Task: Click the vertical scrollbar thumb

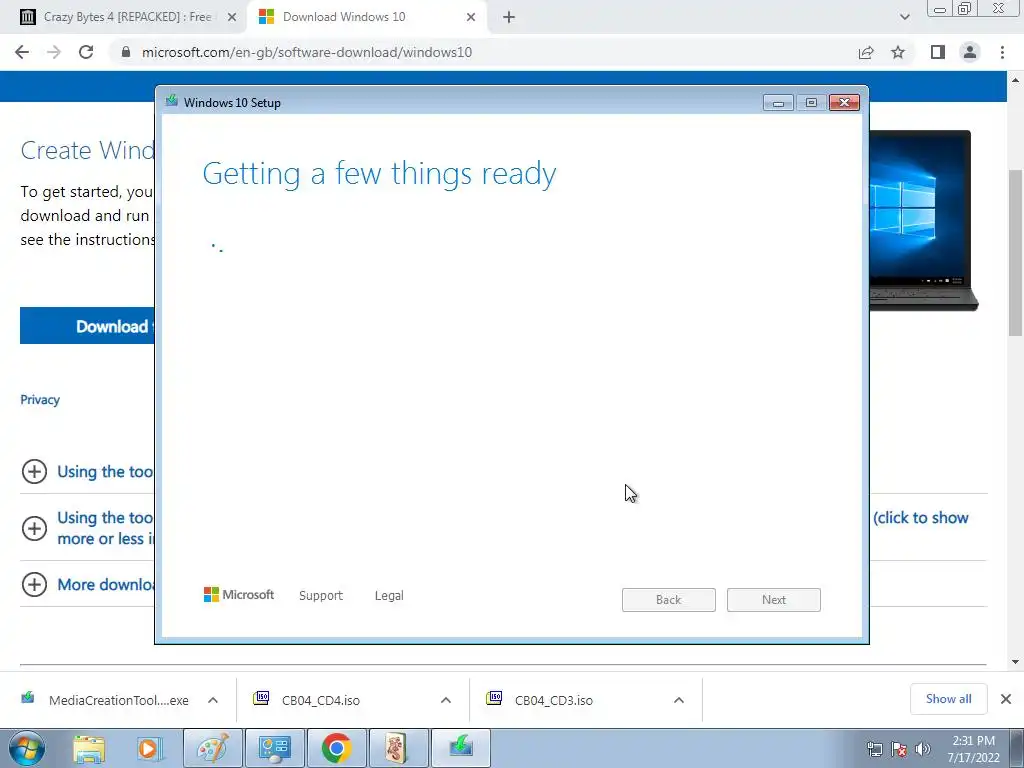Action: [x=1016, y=253]
